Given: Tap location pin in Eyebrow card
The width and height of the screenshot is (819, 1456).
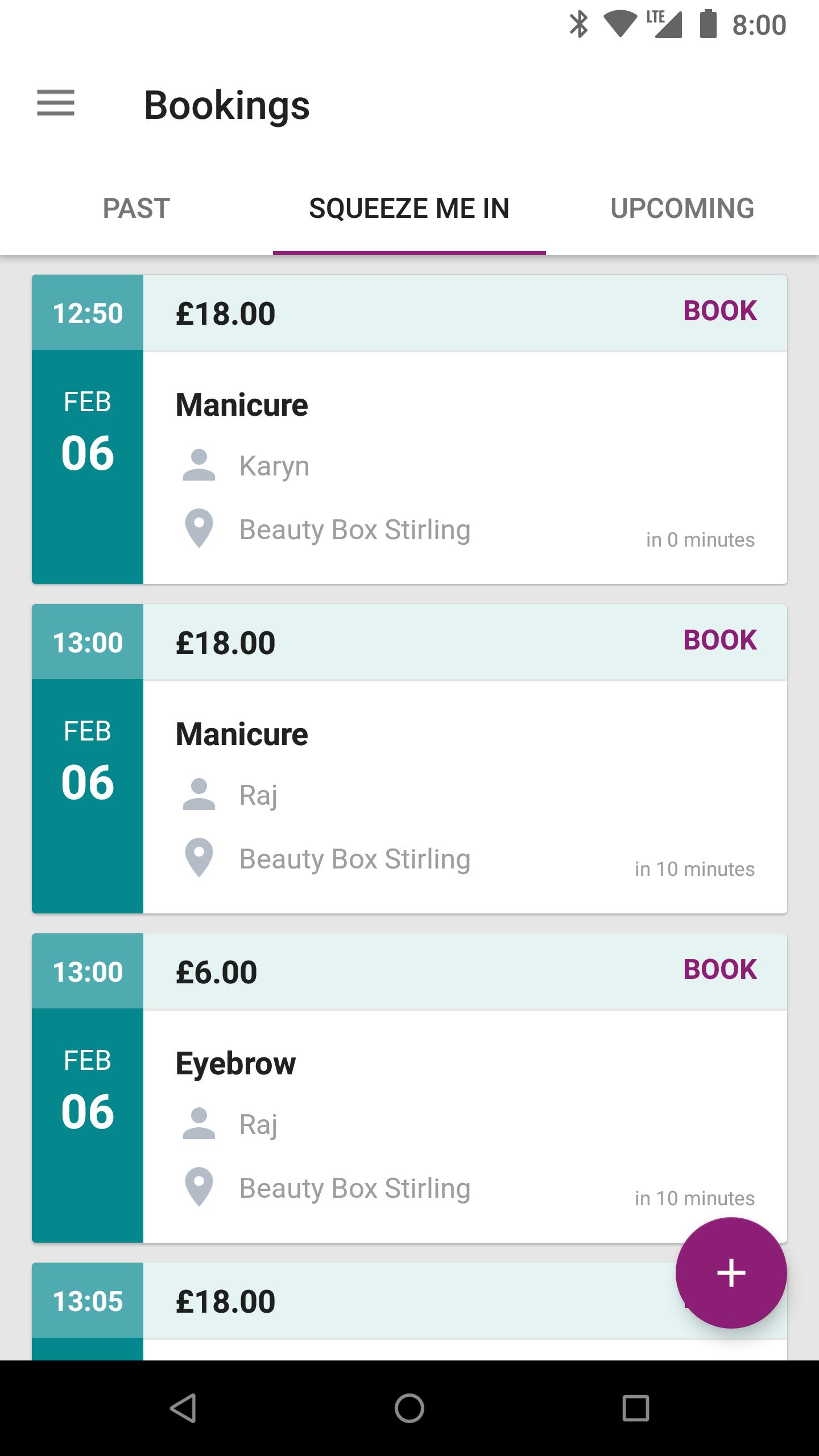Looking at the screenshot, I should (199, 1187).
